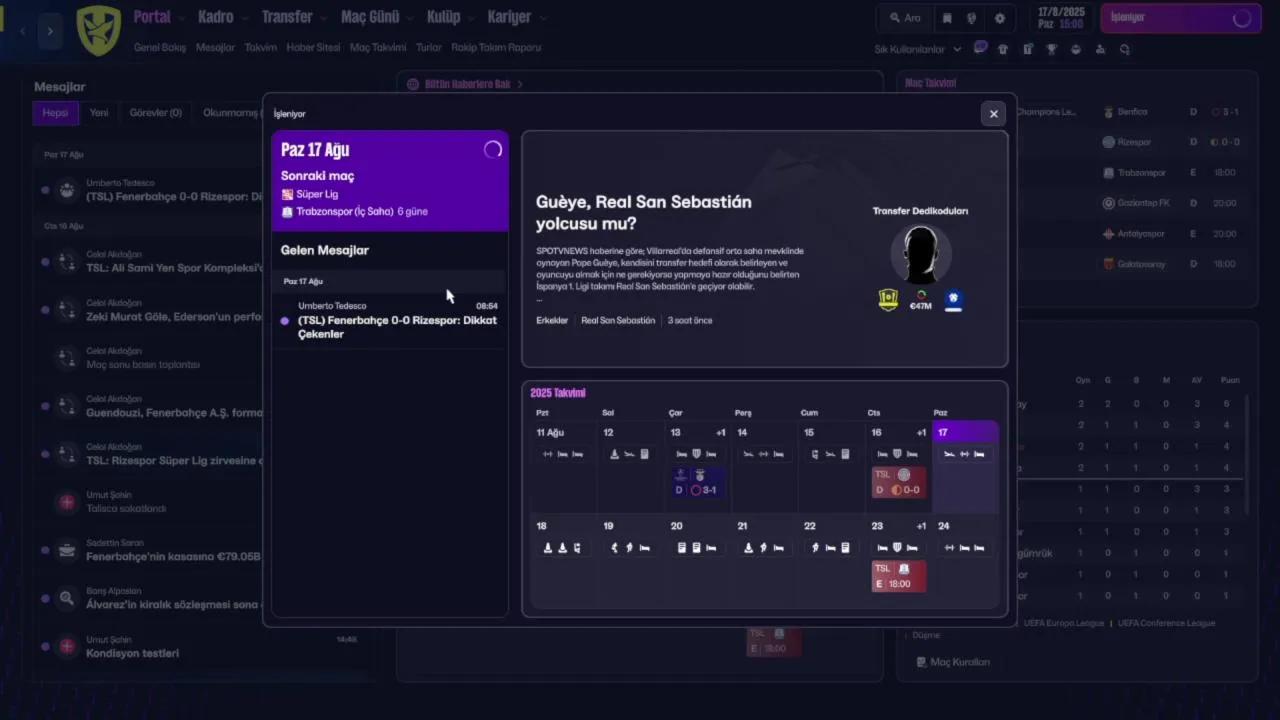The width and height of the screenshot is (1280, 720).
Task: Click the player silhouette avatar
Action: pos(920,255)
